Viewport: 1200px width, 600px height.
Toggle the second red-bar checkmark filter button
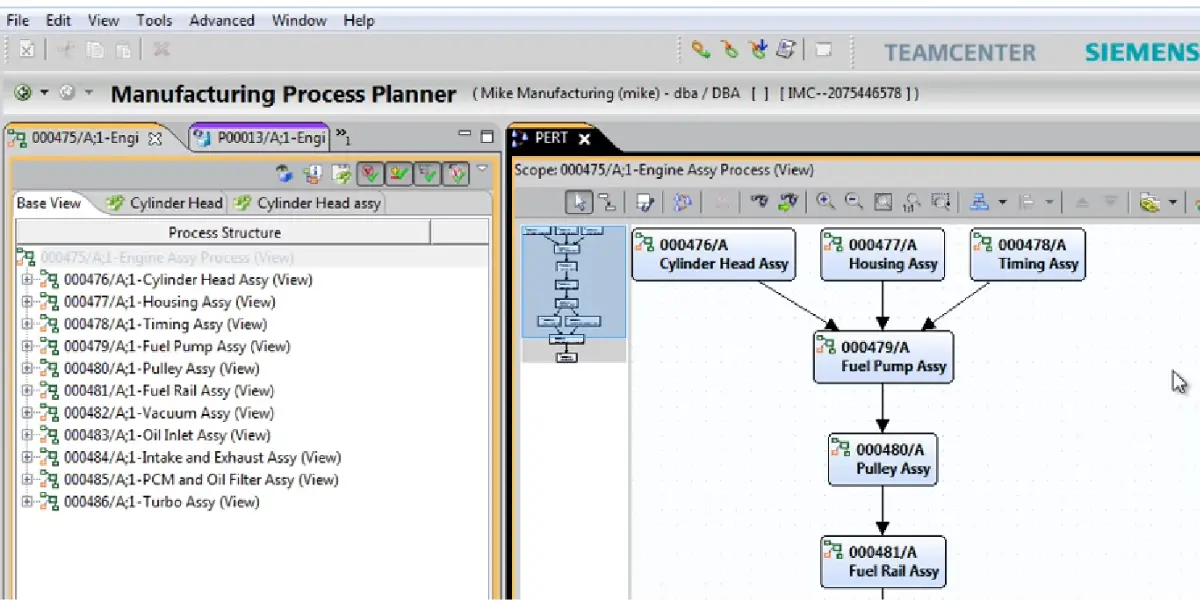click(399, 174)
